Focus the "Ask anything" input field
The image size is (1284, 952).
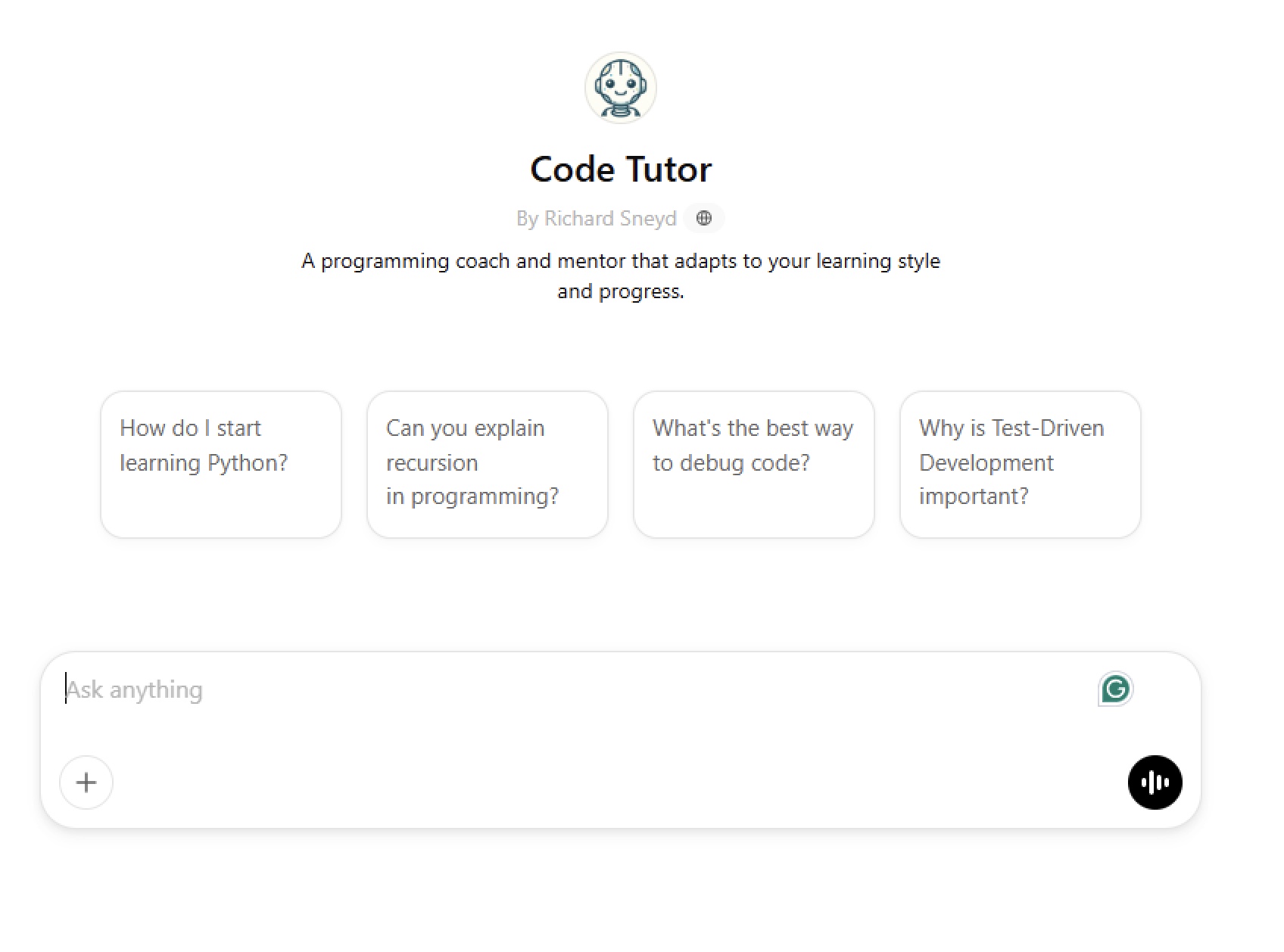click(x=530, y=689)
